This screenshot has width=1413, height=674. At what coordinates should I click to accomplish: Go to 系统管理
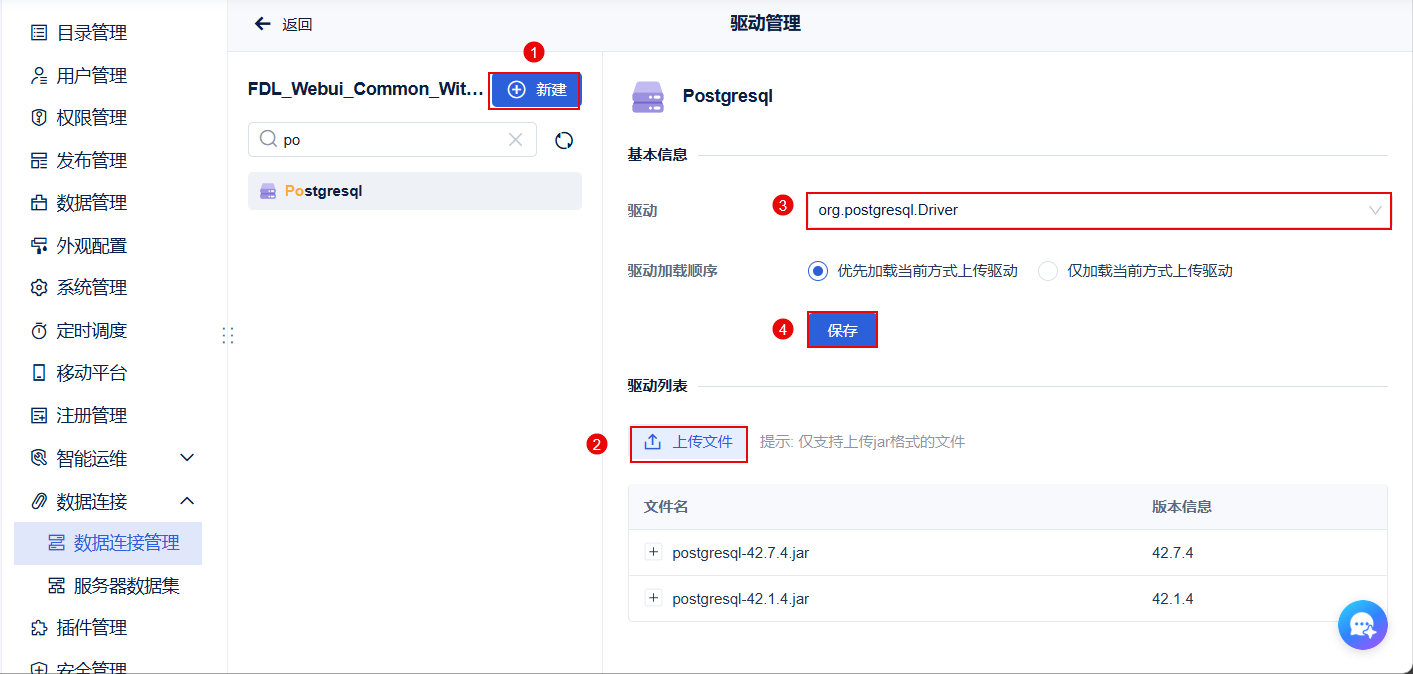click(91, 288)
